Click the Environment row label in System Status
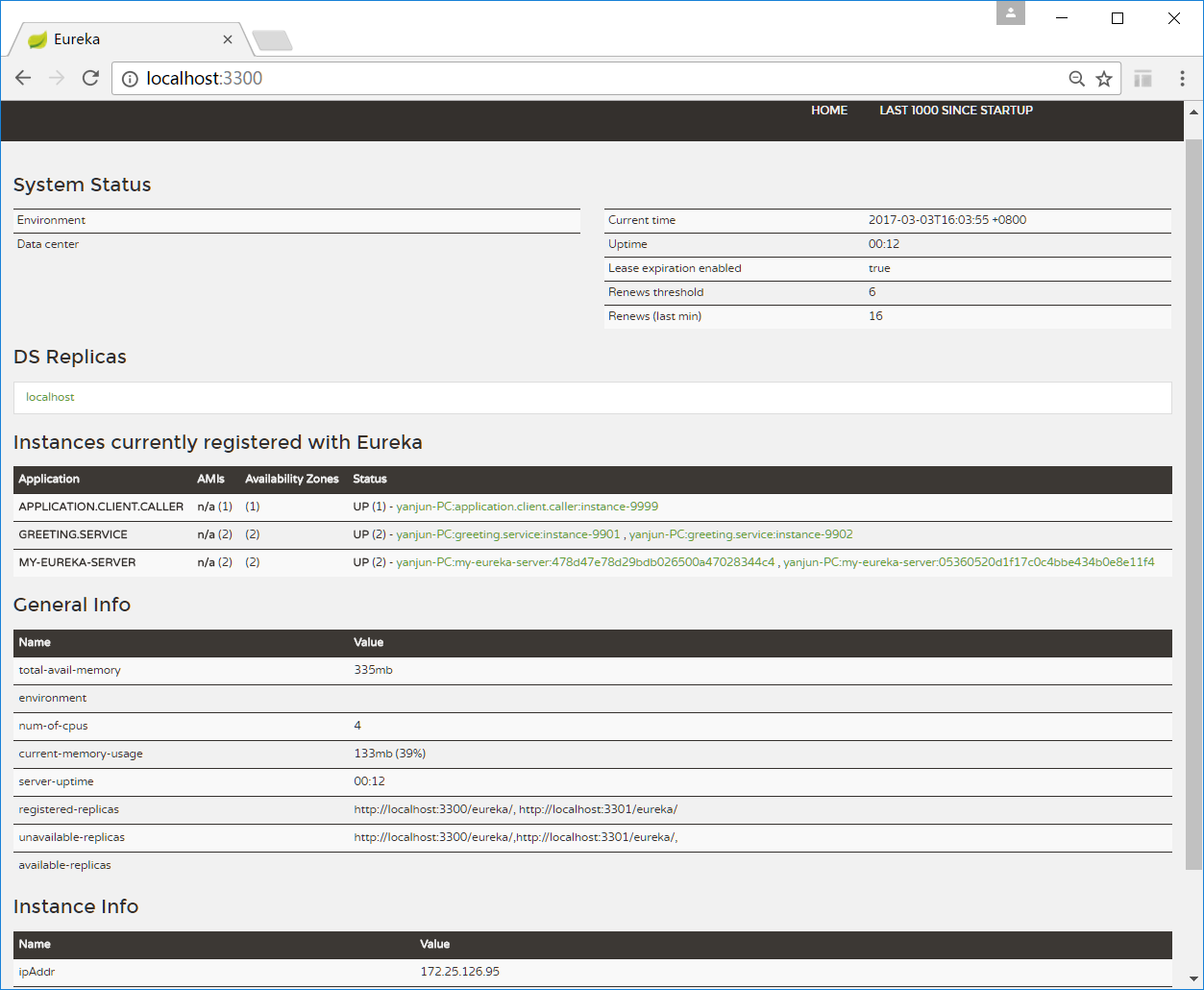The height and width of the screenshot is (990, 1204). pos(51,220)
